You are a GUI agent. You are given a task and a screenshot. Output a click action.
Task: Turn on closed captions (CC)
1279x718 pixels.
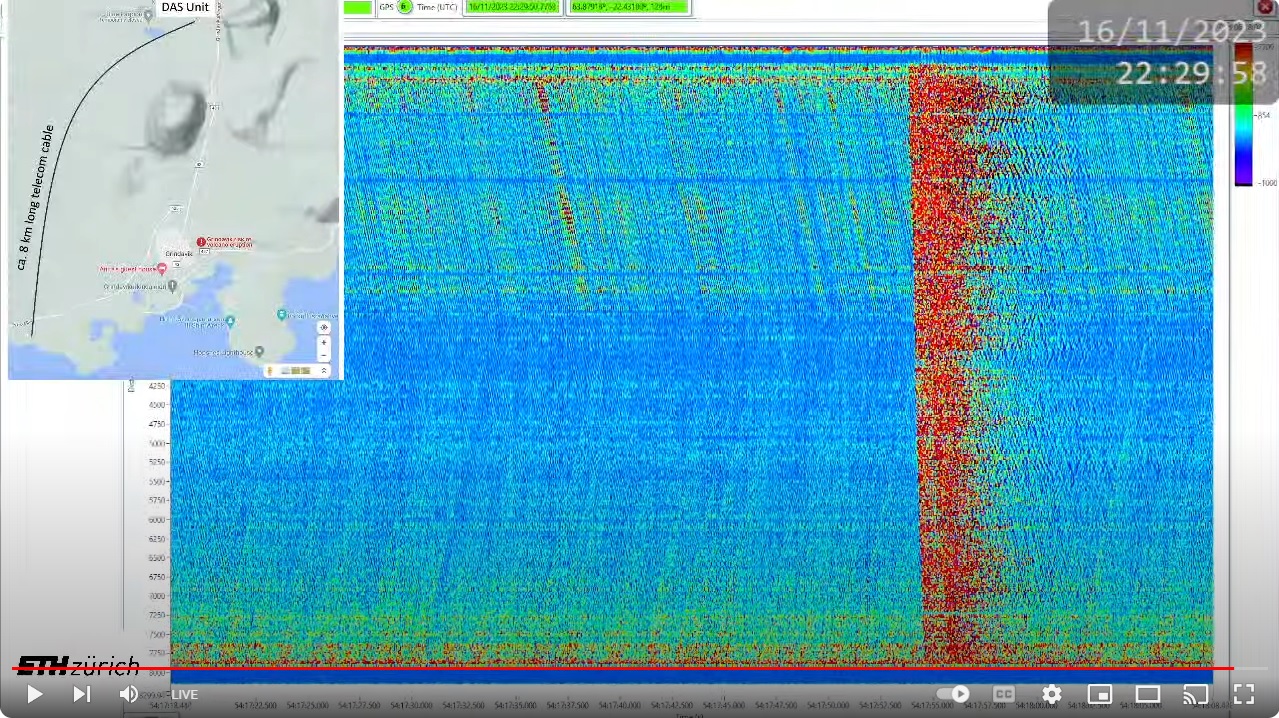(x=1003, y=694)
